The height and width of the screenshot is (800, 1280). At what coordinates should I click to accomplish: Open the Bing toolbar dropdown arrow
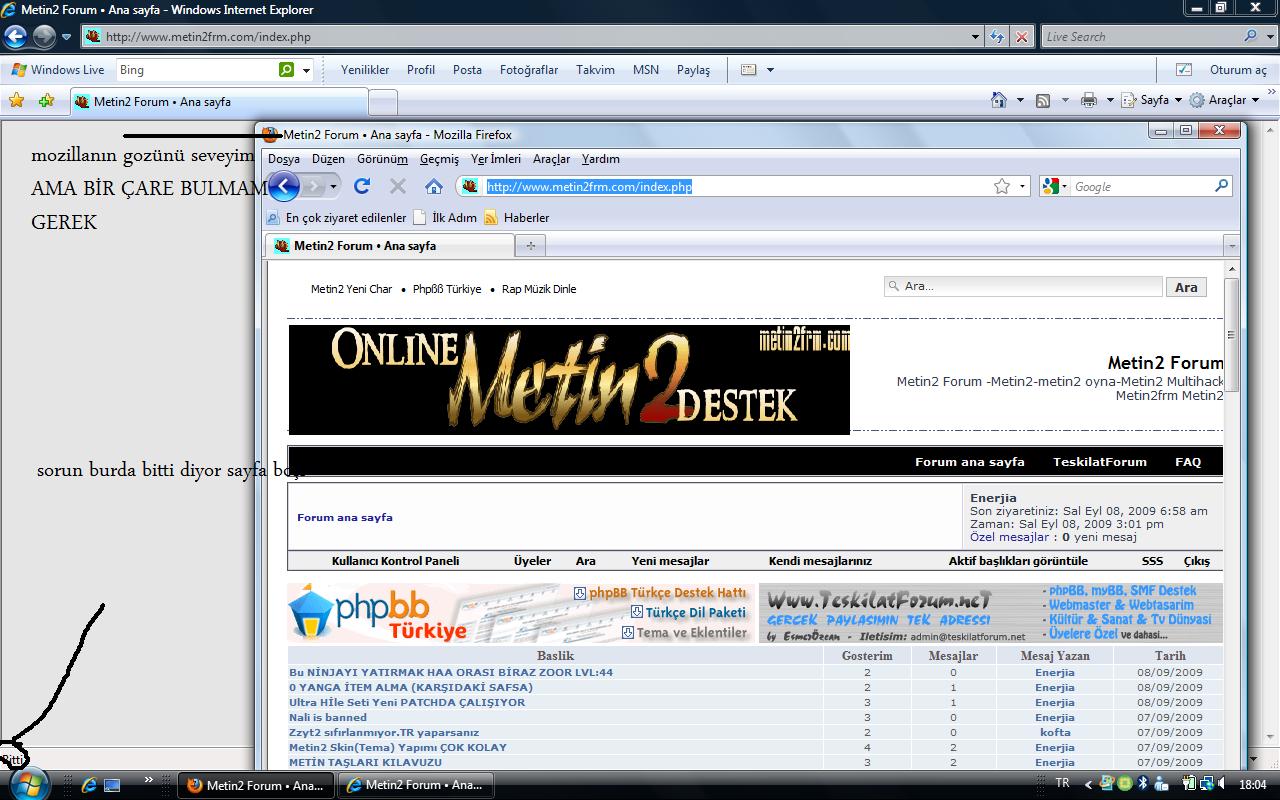coord(306,70)
